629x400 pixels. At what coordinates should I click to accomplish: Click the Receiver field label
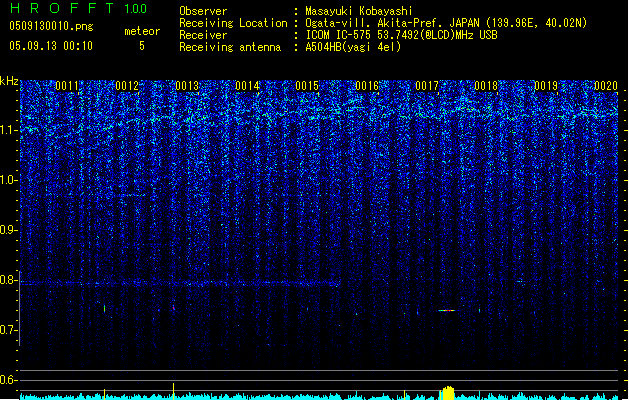(203, 35)
